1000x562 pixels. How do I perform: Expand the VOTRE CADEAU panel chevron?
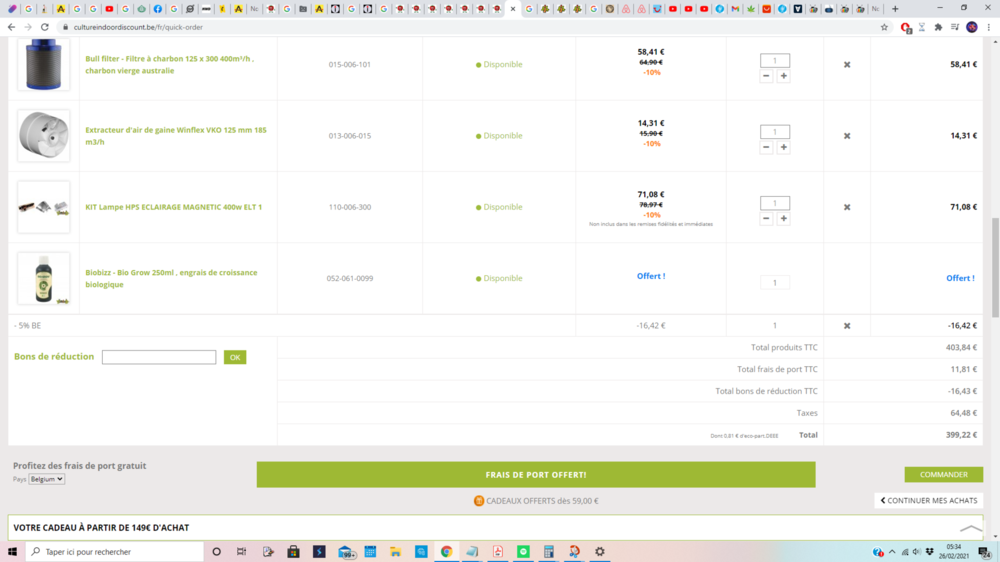tap(971, 528)
